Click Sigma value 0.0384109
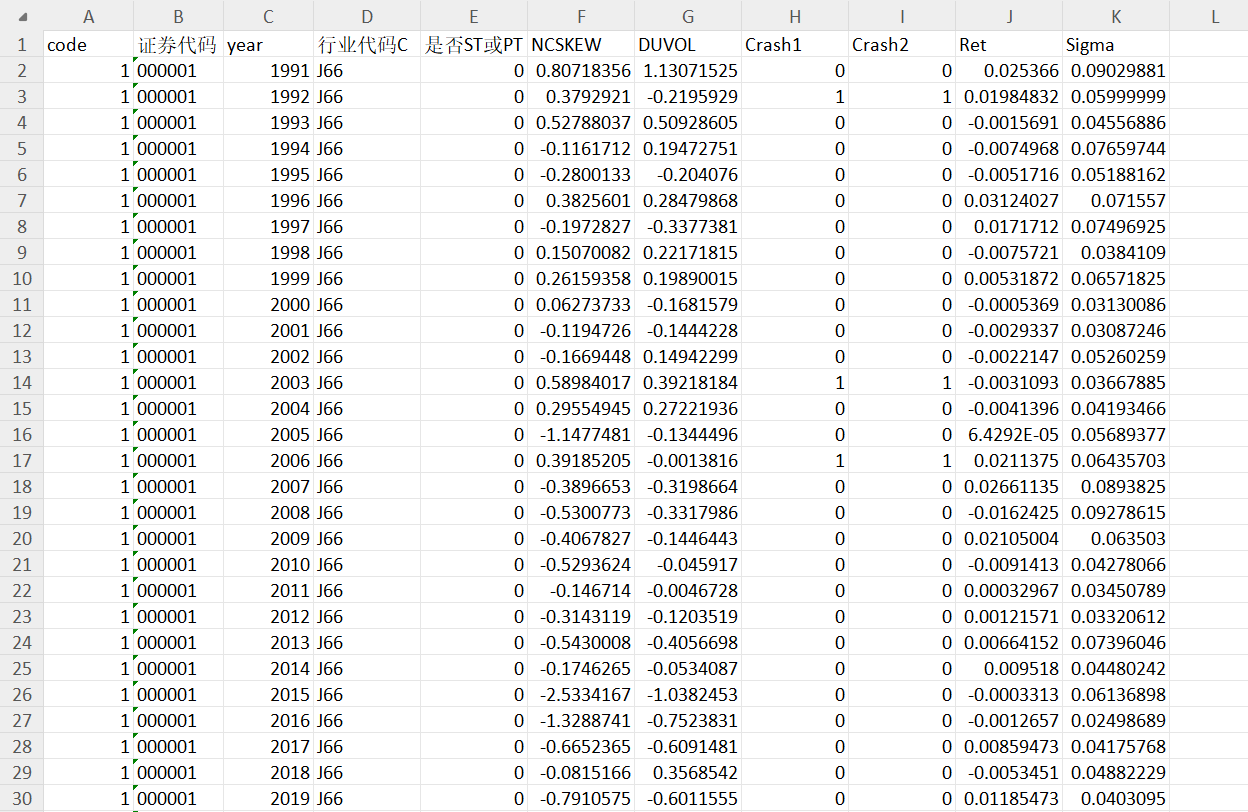1248x812 pixels. point(1116,253)
